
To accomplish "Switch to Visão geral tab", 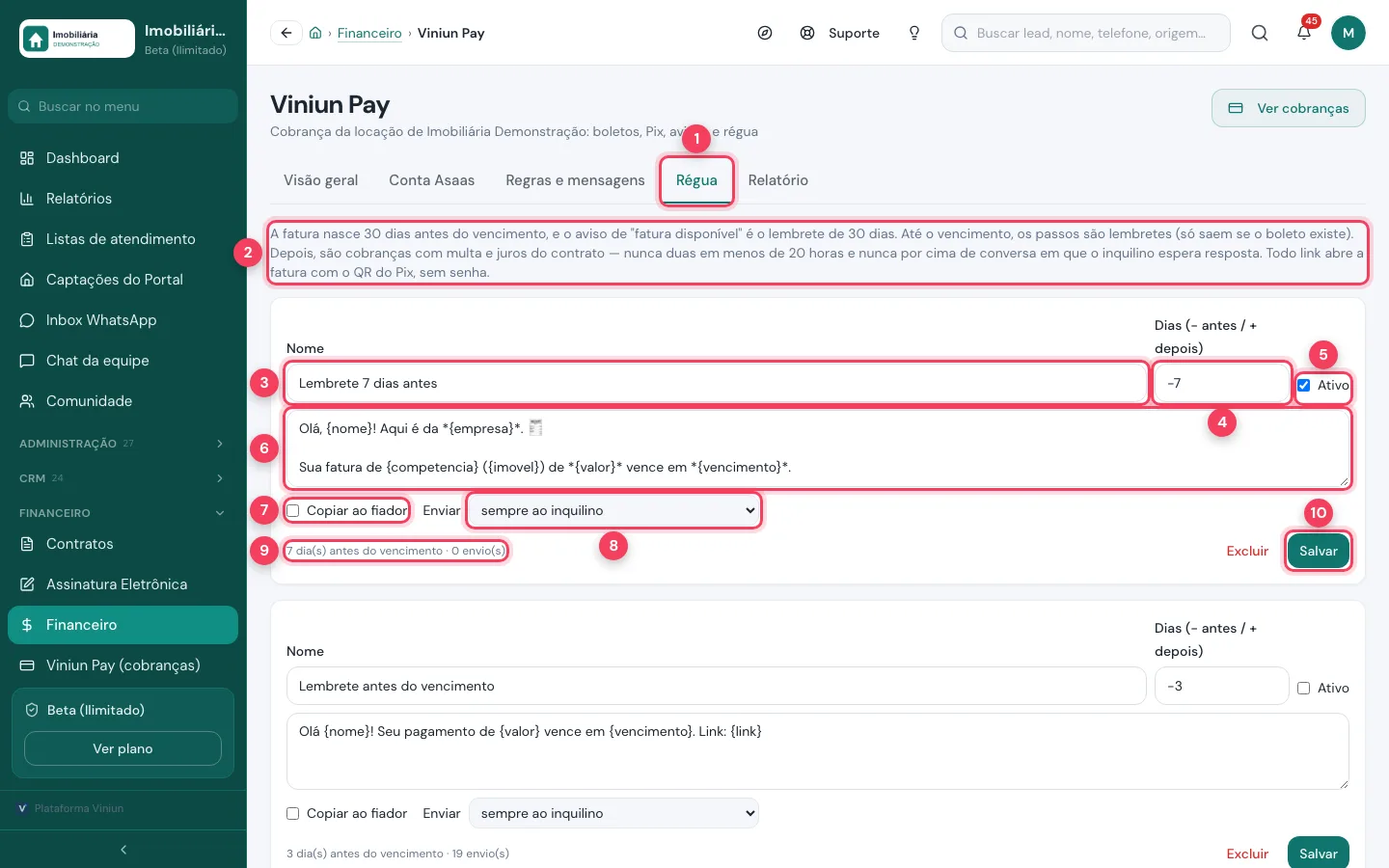I will coord(321,180).
